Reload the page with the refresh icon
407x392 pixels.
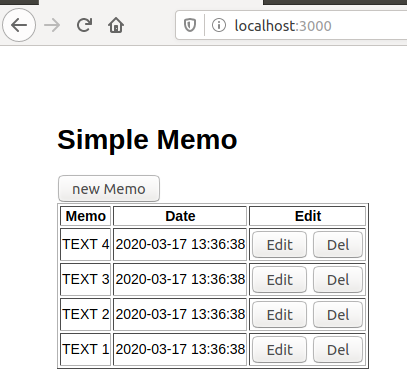click(x=84, y=25)
